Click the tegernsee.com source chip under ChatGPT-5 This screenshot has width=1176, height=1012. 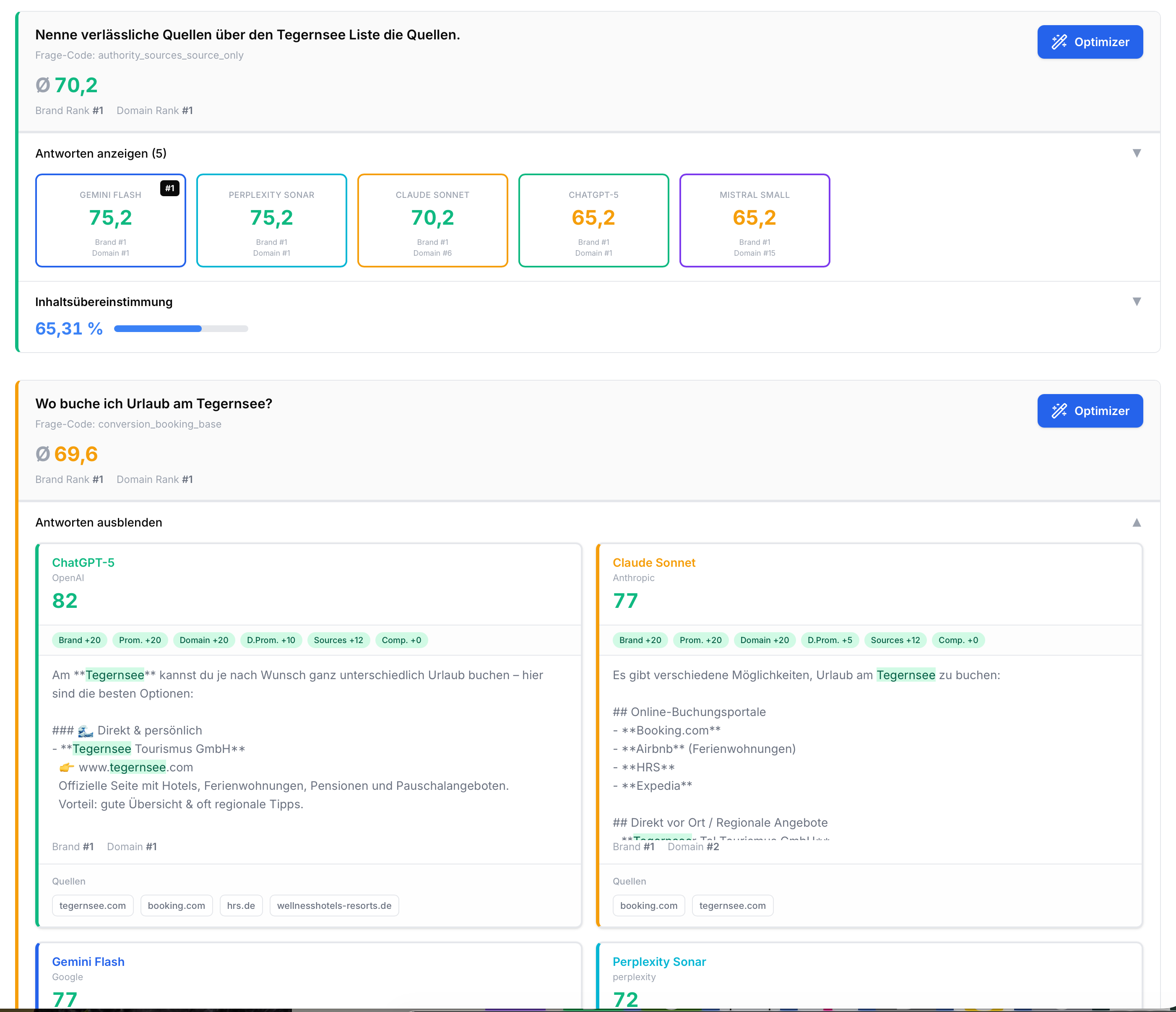(93, 906)
